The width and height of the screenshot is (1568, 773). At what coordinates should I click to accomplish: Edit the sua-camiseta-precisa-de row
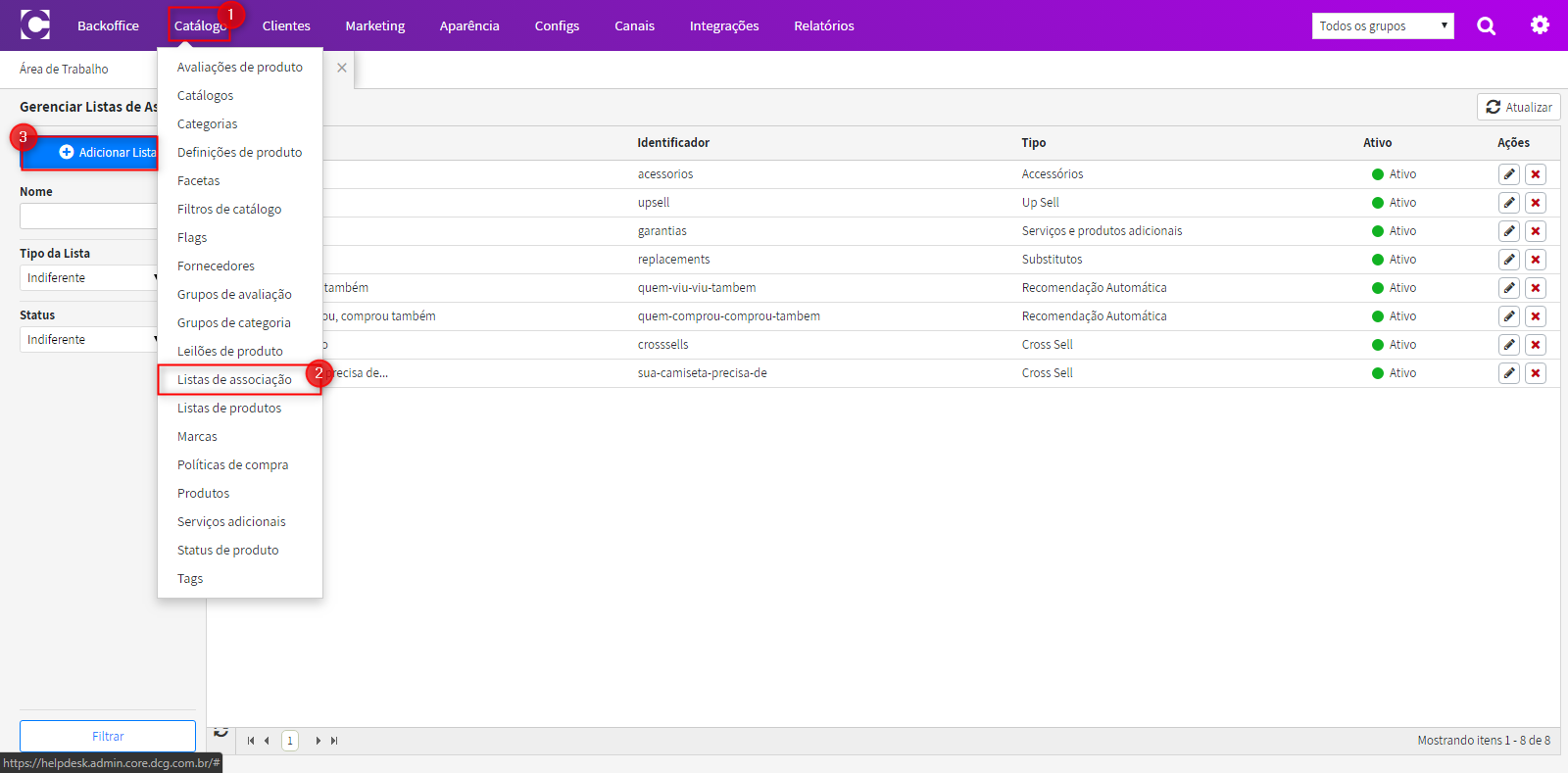tap(1509, 373)
